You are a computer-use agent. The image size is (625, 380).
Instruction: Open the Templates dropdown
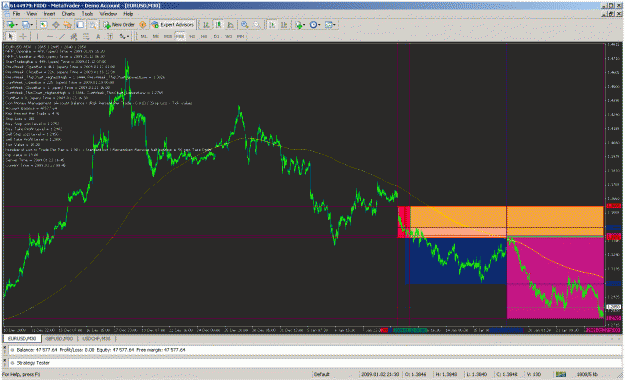pyautogui.click(x=330, y=25)
